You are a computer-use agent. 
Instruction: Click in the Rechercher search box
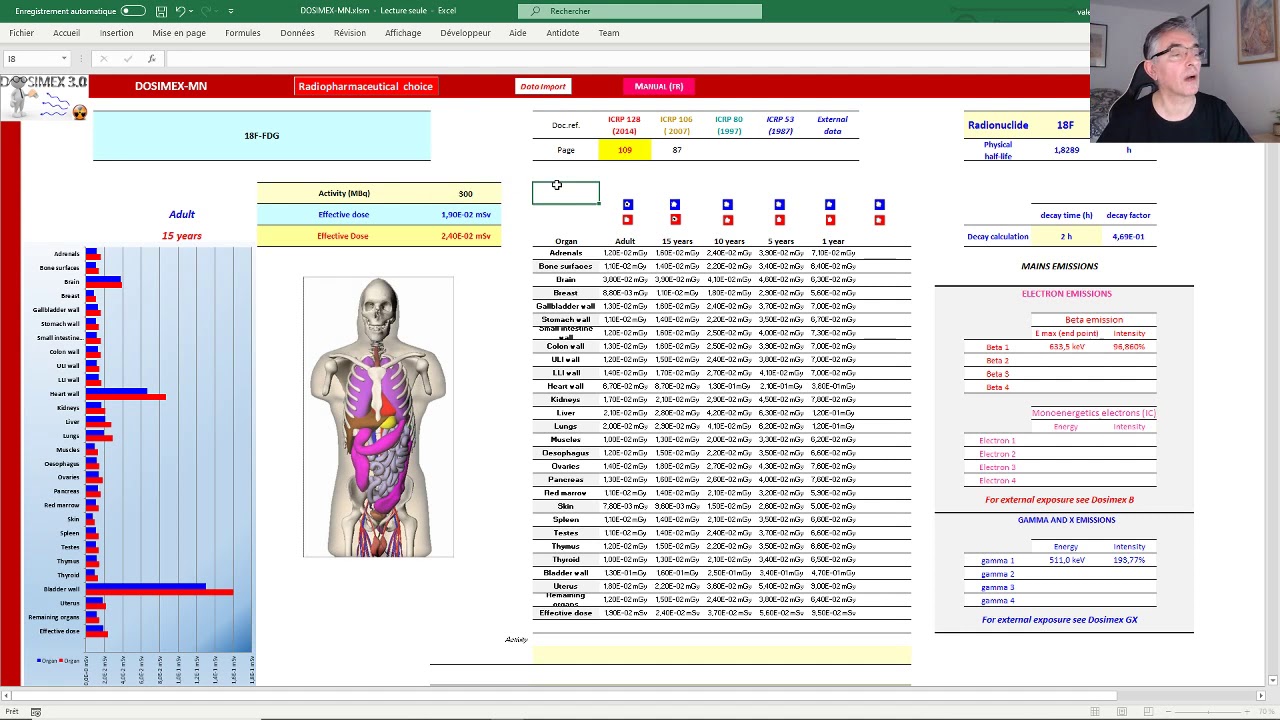[640, 11]
